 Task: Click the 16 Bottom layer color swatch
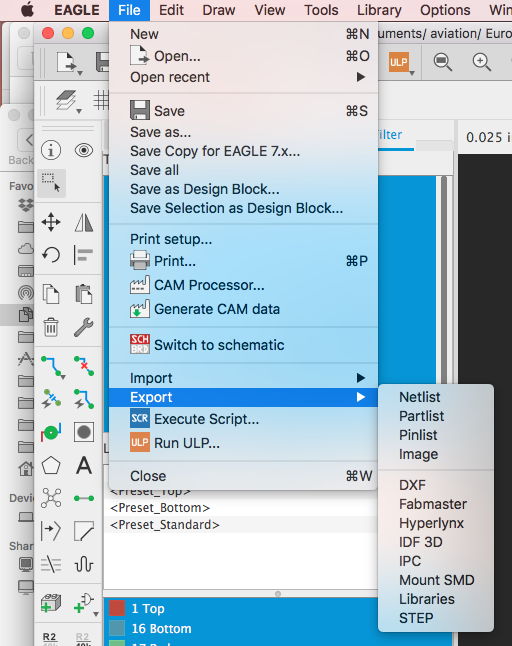pyautogui.click(x=117, y=628)
